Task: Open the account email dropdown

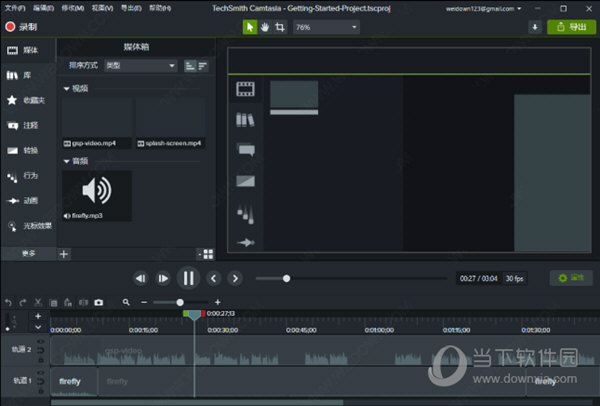Action: pos(483,8)
